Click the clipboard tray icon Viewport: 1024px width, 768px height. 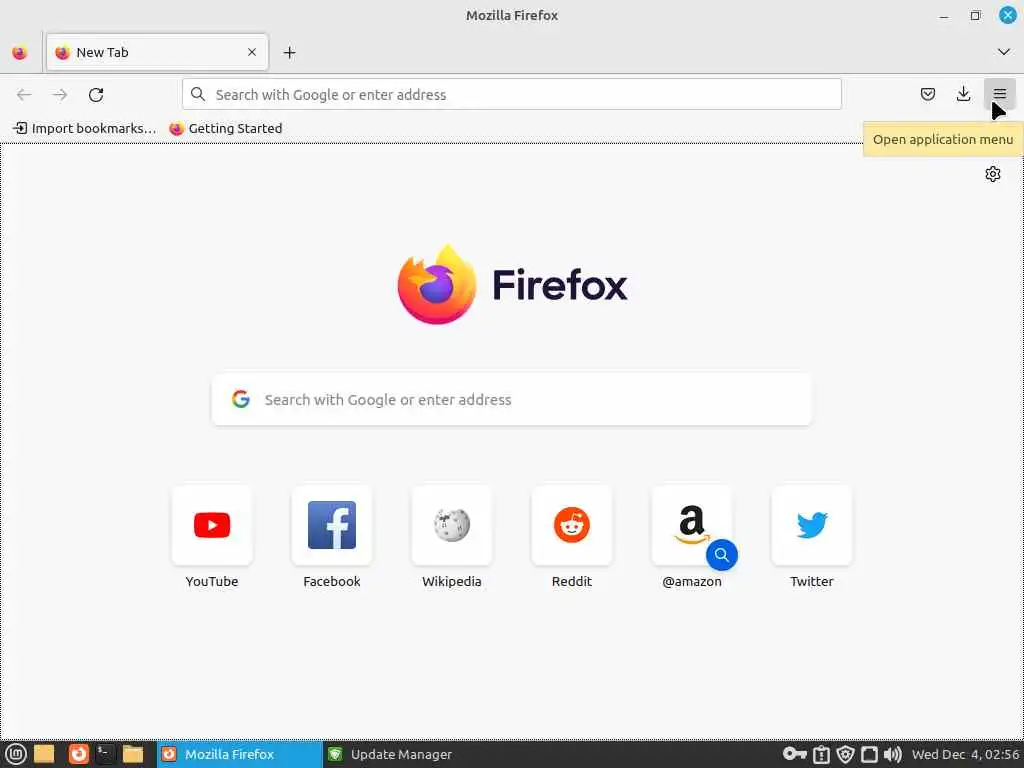click(x=822, y=755)
